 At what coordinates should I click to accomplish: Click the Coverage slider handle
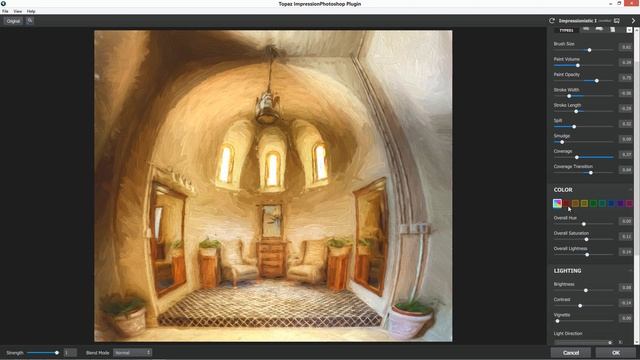[577, 157]
